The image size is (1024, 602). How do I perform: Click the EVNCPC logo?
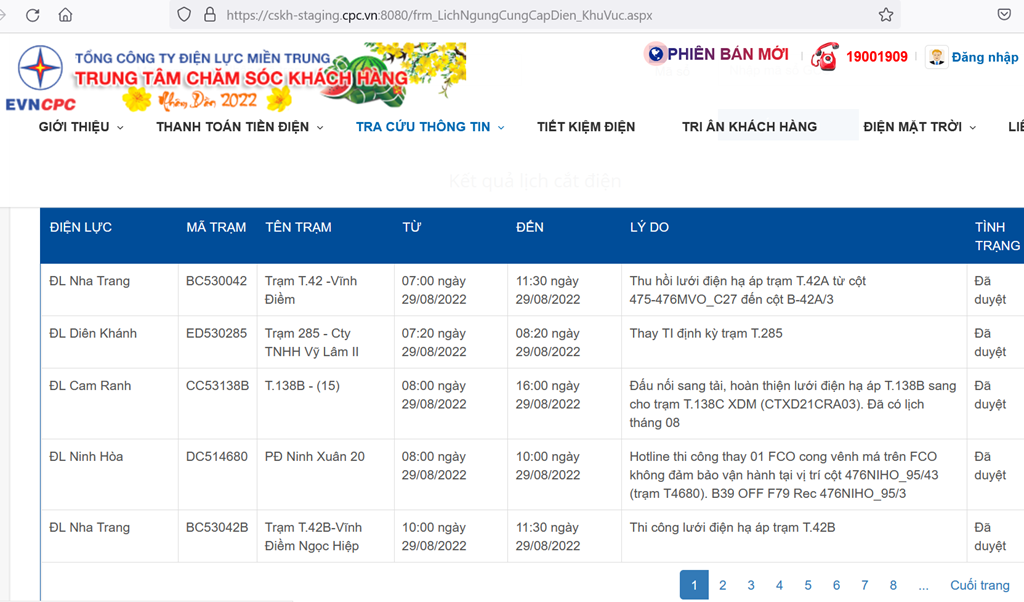point(40,76)
